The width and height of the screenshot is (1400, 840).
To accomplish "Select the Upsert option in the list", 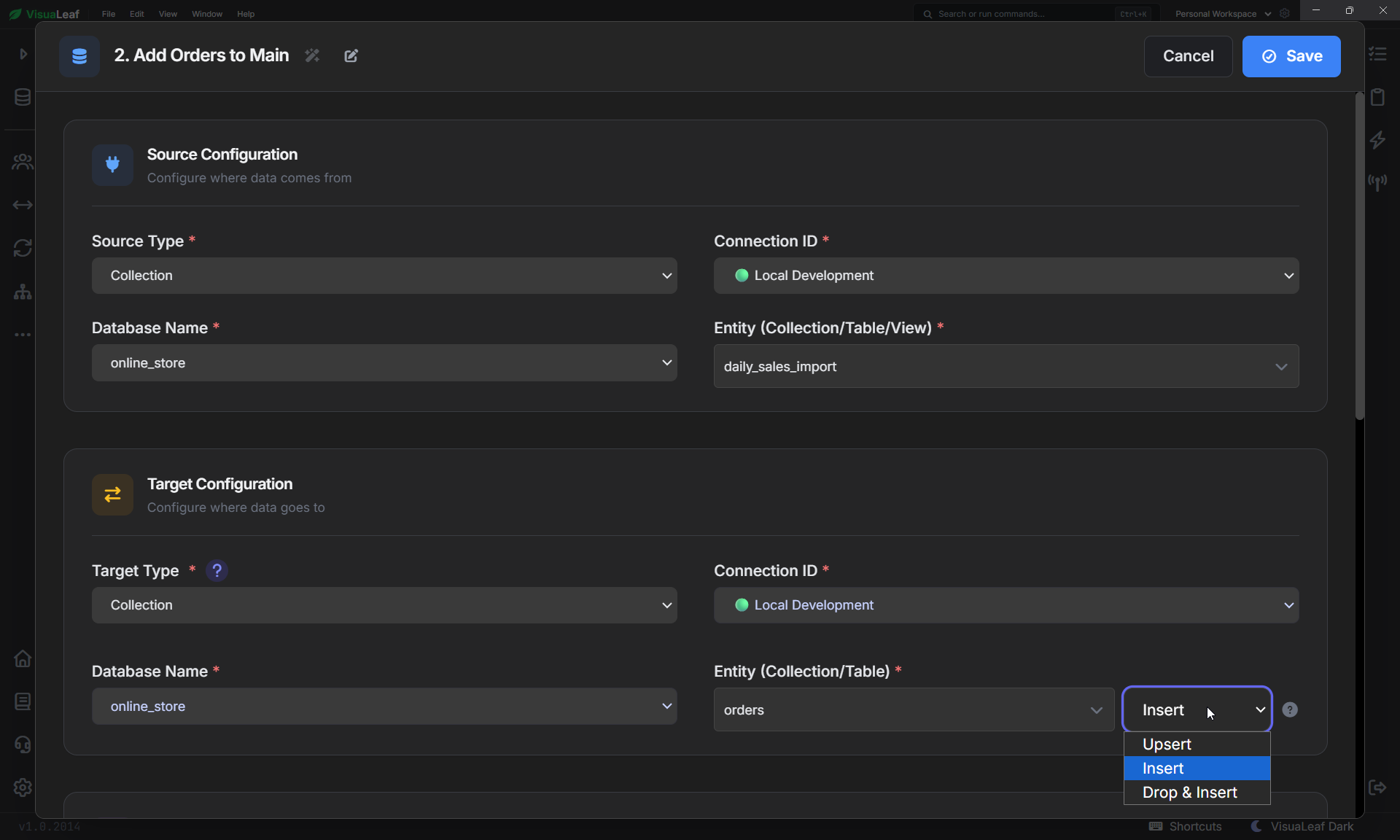I will [x=1197, y=744].
